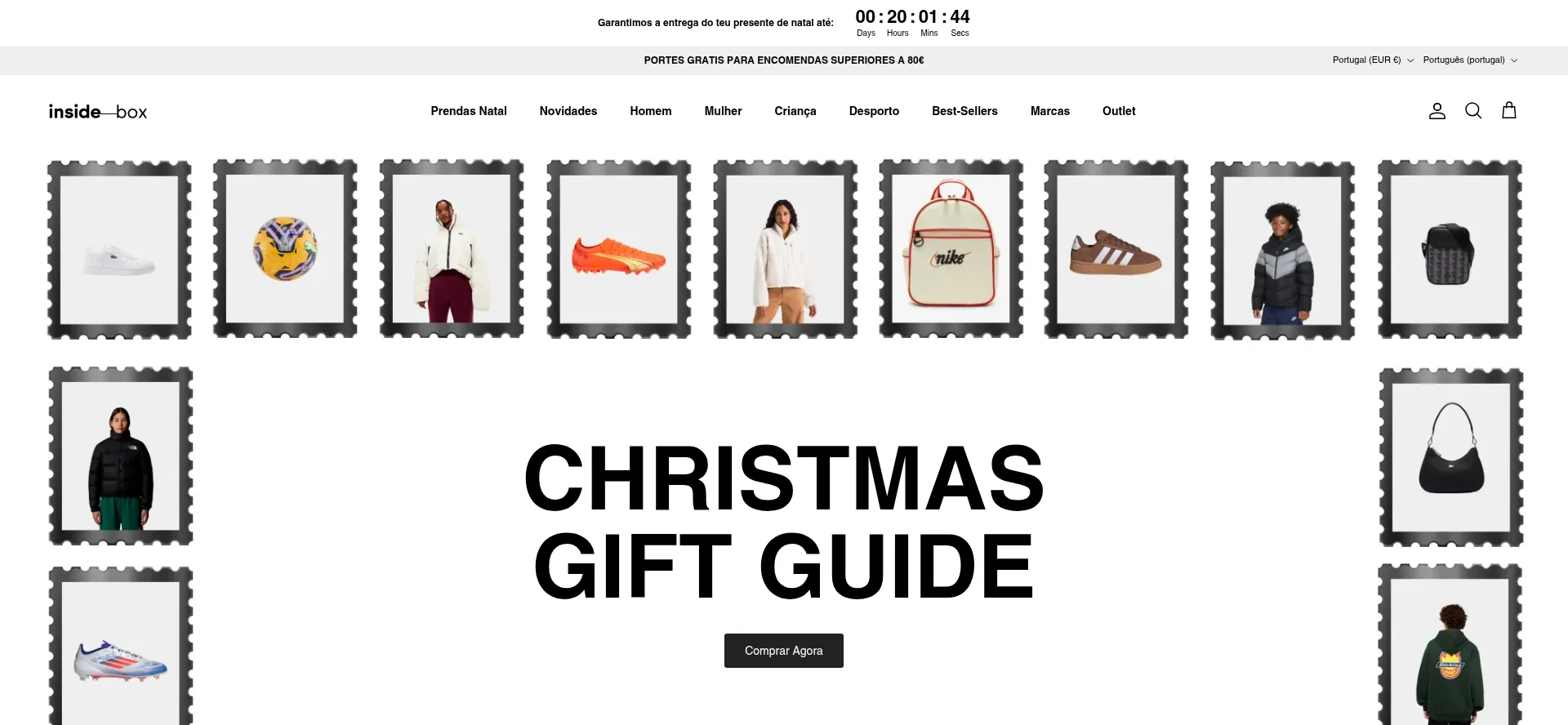Open the Prendas Natal menu

coord(469,111)
